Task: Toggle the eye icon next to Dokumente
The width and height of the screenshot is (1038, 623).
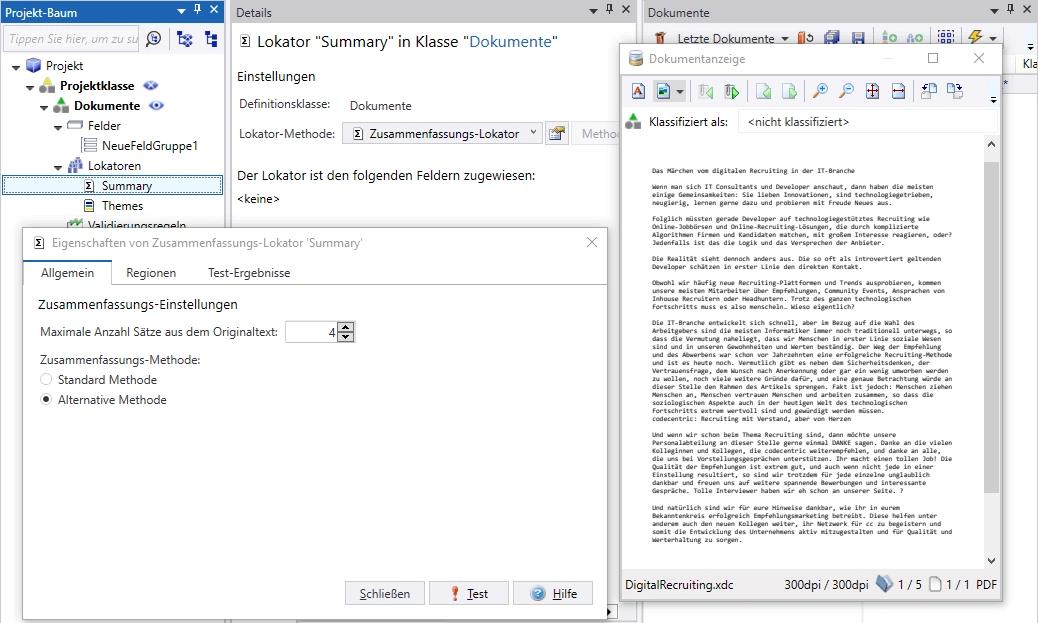Action: (156, 106)
